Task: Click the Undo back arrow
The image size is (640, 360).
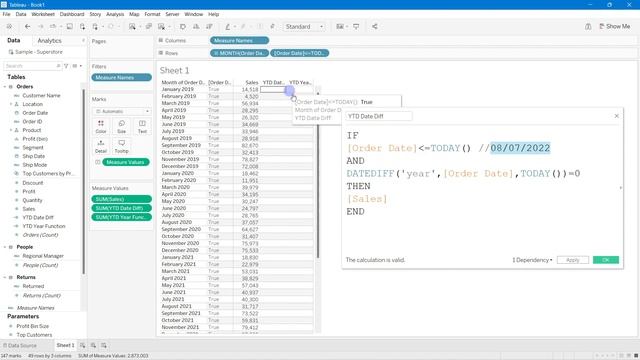Action: click(x=28, y=27)
